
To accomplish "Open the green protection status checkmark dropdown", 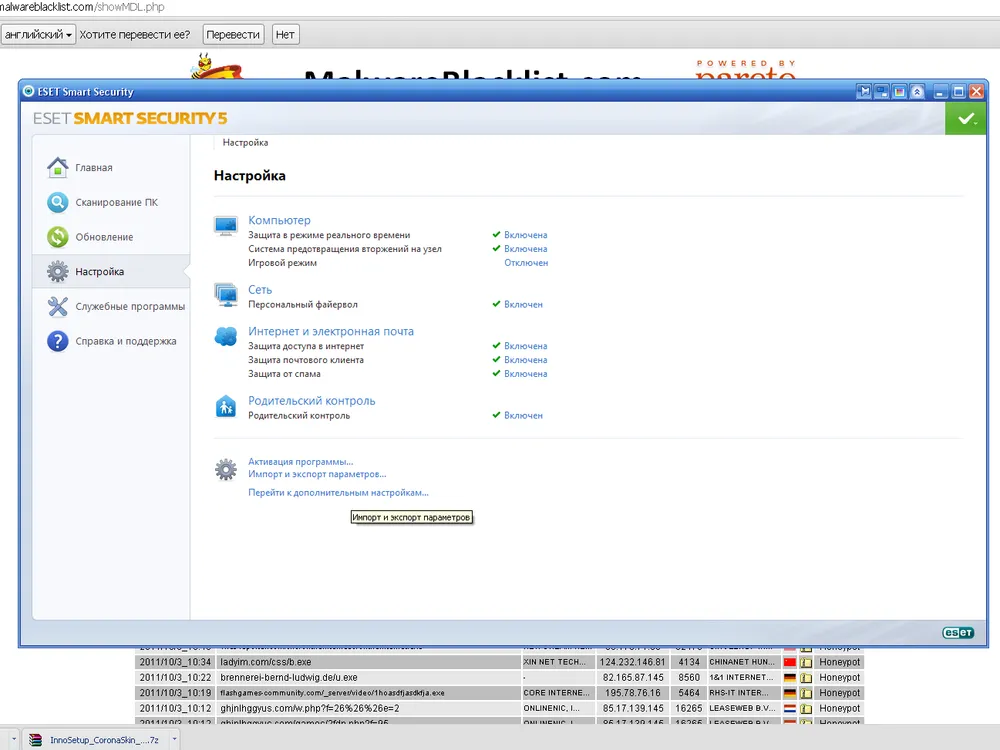I will pos(966,119).
